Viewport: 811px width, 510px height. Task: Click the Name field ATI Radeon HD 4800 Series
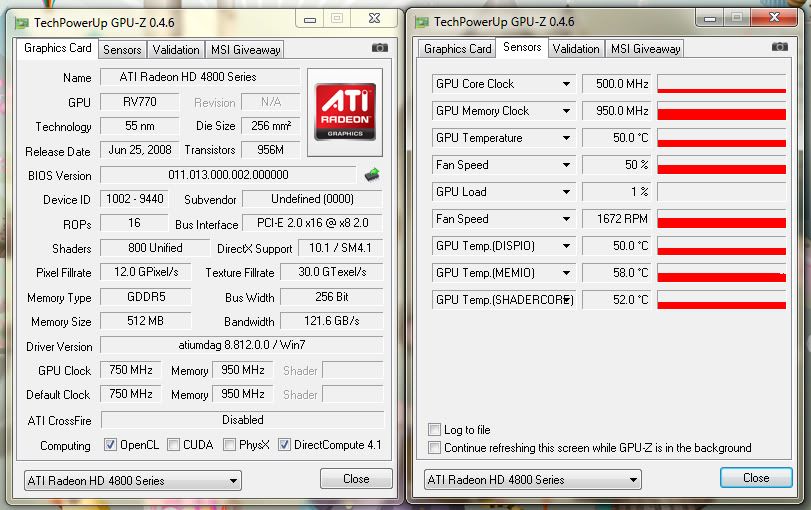click(200, 77)
